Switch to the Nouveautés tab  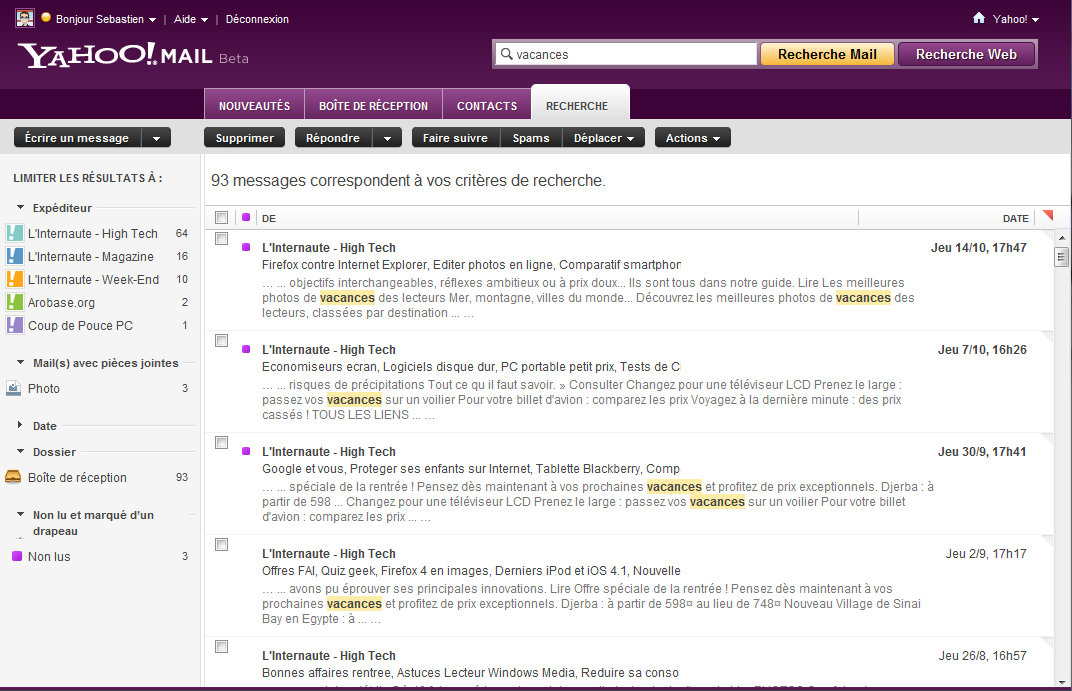(x=254, y=105)
